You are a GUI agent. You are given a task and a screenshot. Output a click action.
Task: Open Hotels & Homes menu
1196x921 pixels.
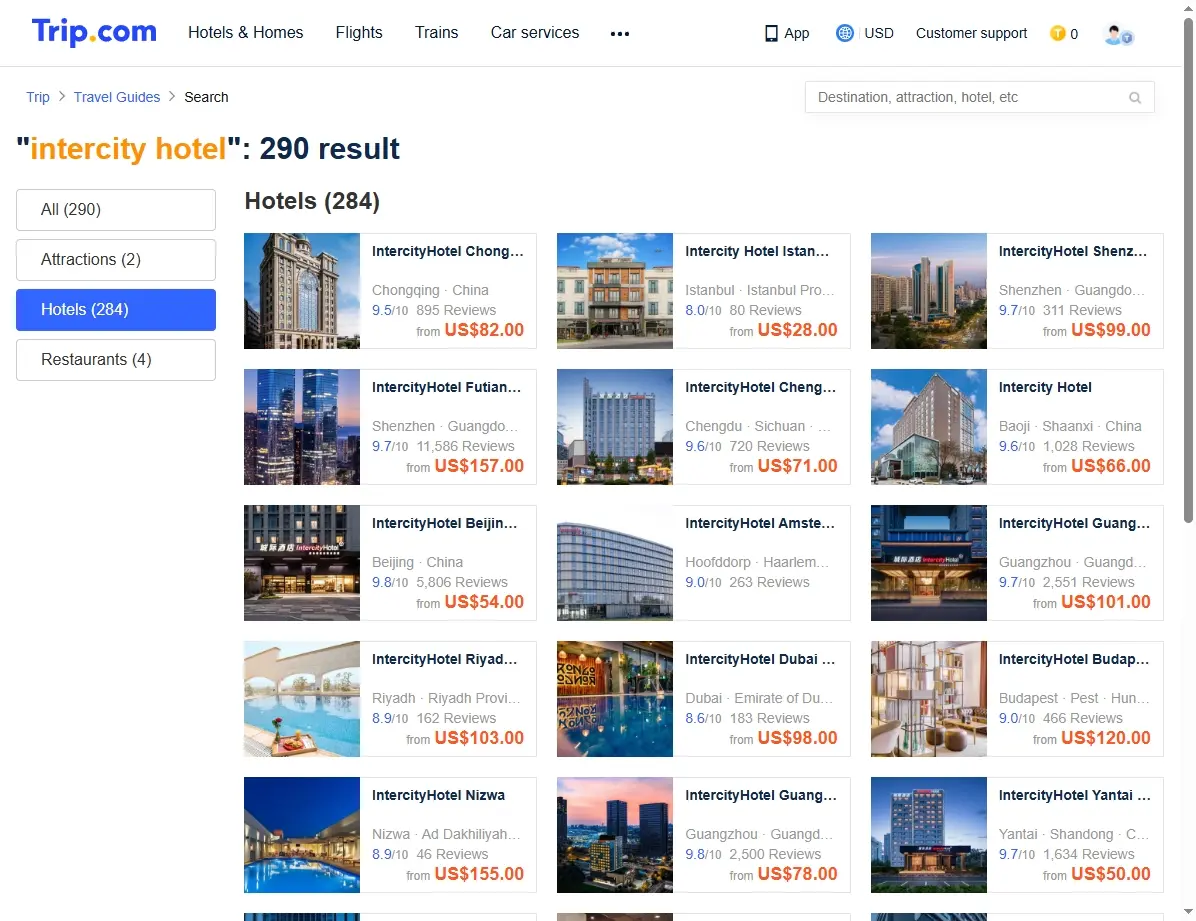coord(246,33)
